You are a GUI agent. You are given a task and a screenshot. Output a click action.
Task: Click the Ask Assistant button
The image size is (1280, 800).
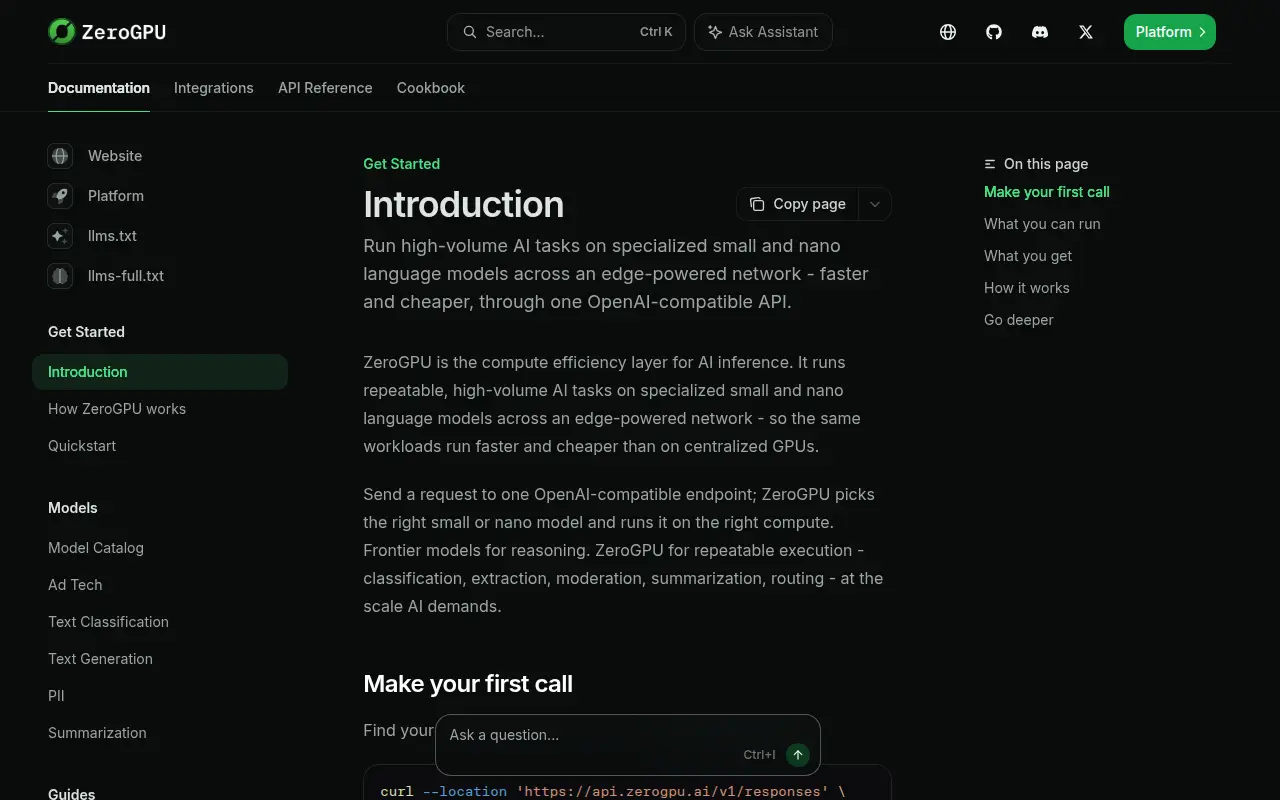763,32
